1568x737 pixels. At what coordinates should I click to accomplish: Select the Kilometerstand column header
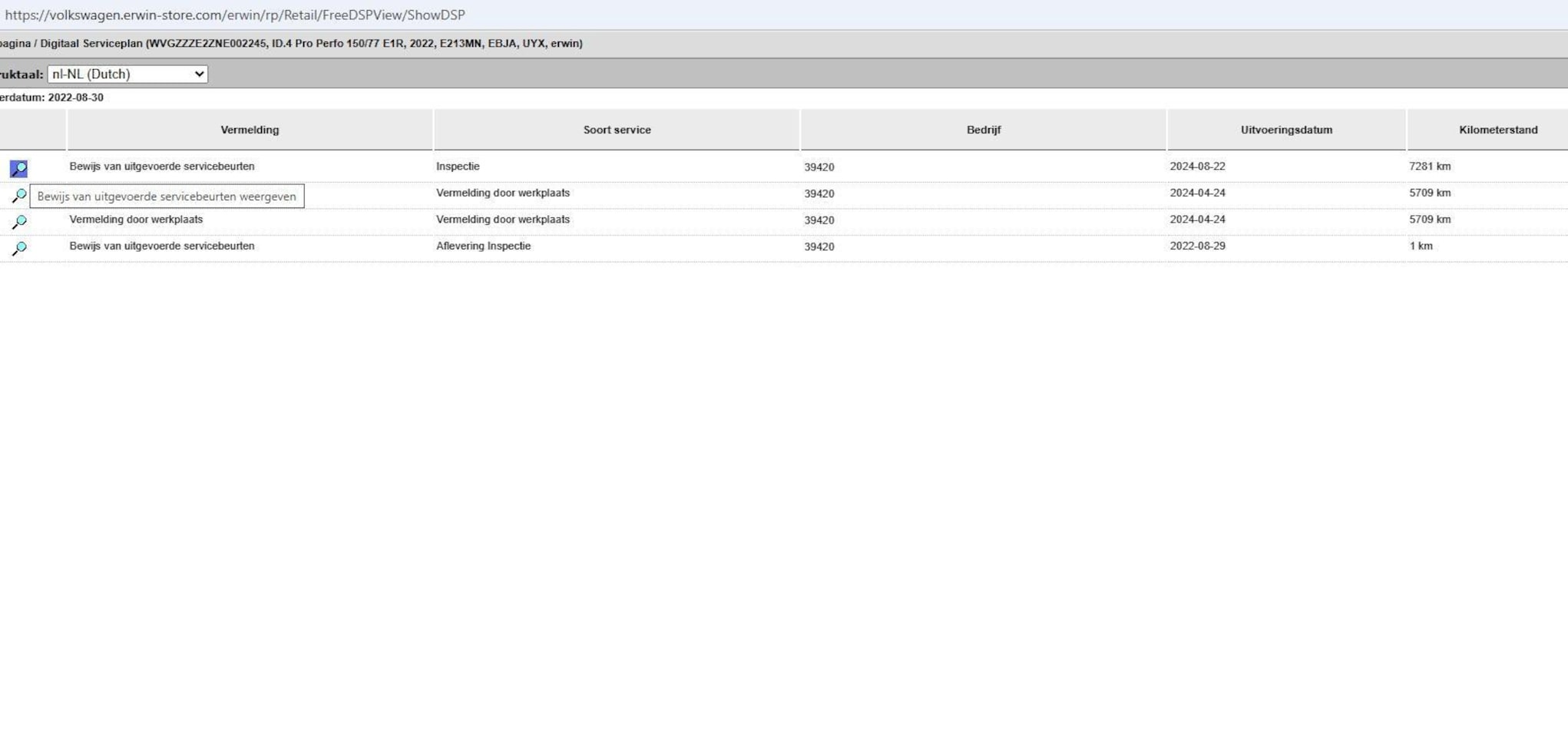pos(1497,130)
